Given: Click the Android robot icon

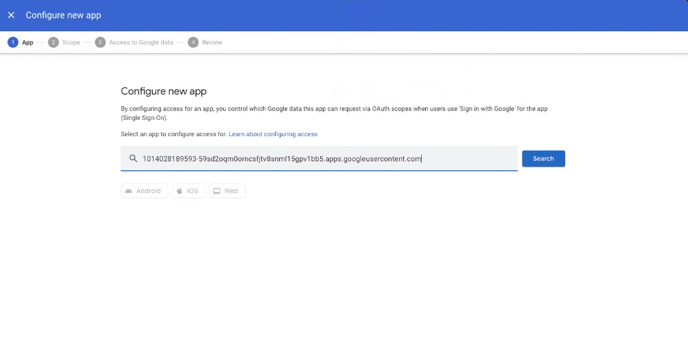Looking at the screenshot, I should coord(129,191).
